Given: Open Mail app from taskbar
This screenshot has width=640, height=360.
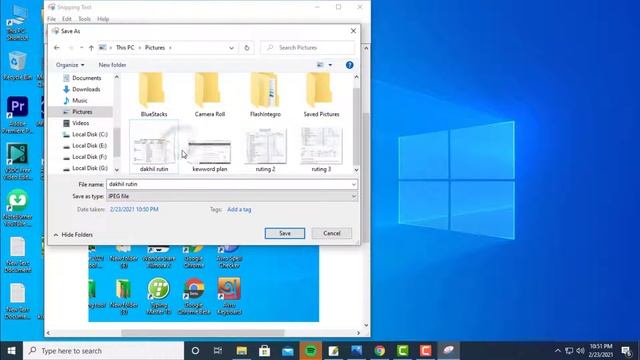Looking at the screenshot, I should (288, 351).
